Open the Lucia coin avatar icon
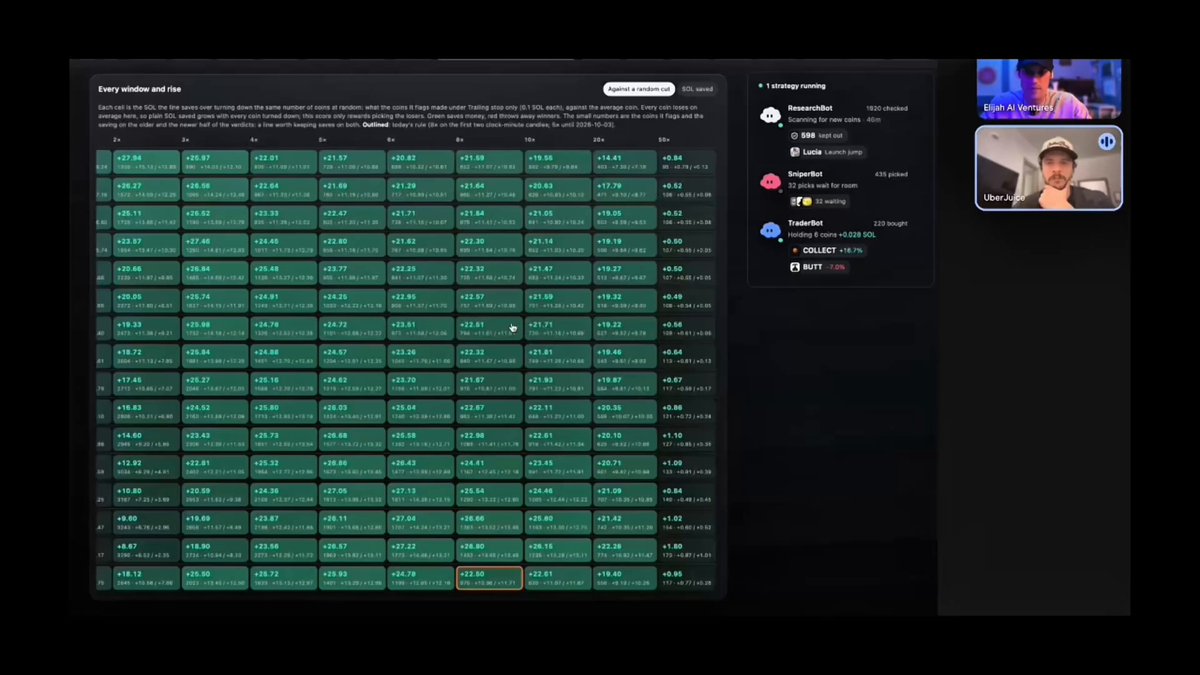The image size is (1200, 675). [x=795, y=152]
